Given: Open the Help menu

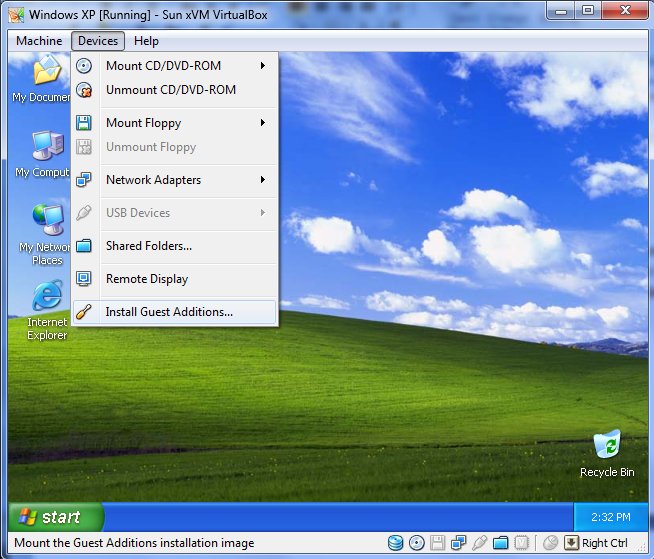Looking at the screenshot, I should [146, 41].
